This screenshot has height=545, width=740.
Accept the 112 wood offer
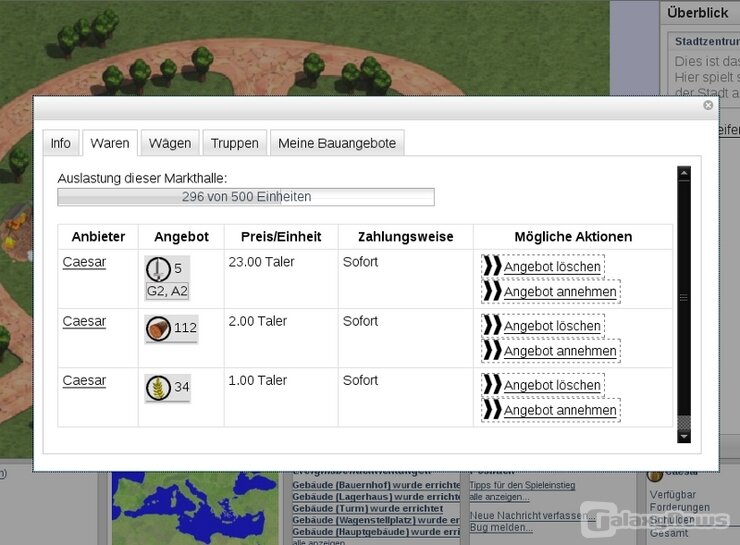coord(560,351)
